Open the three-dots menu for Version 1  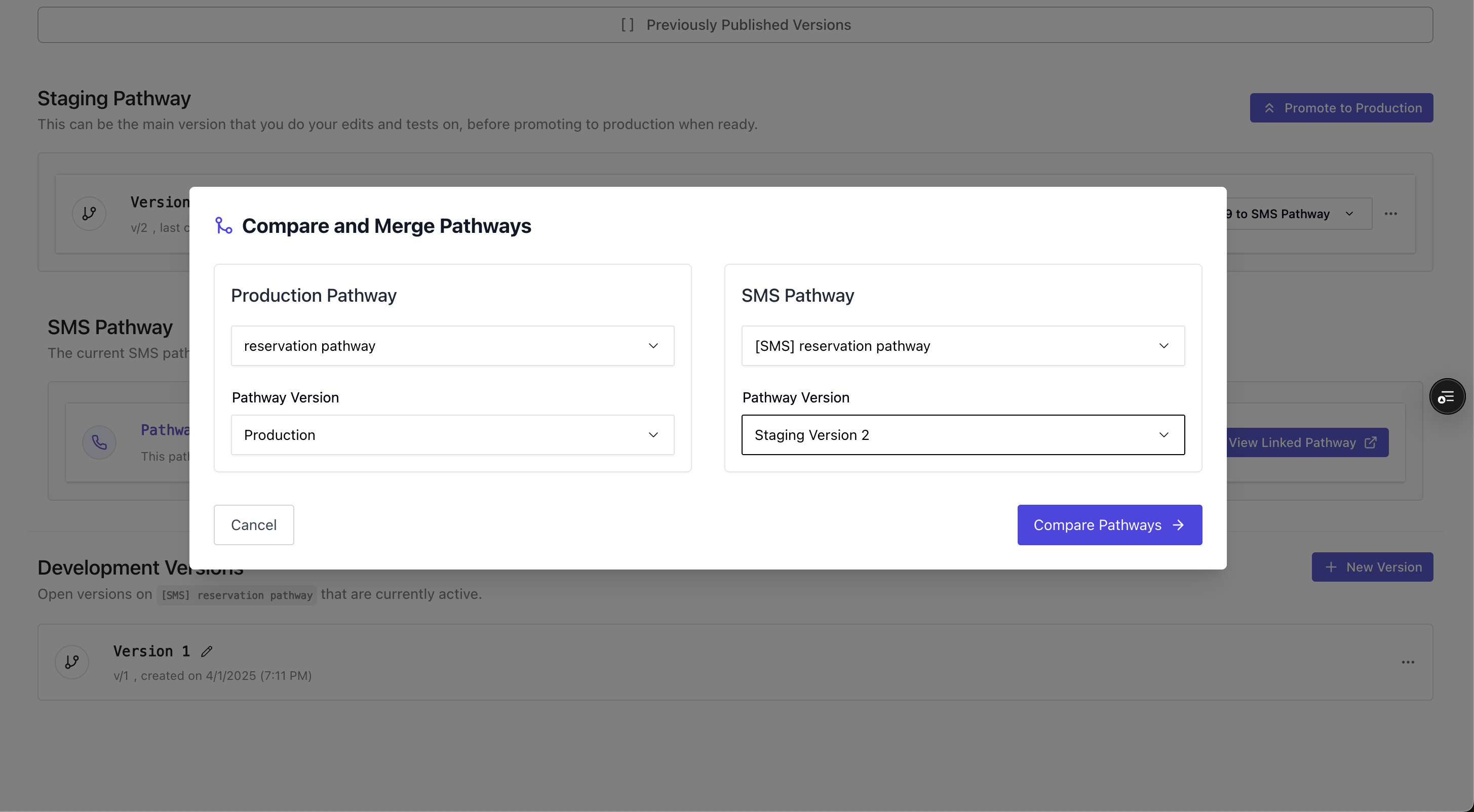click(1408, 662)
